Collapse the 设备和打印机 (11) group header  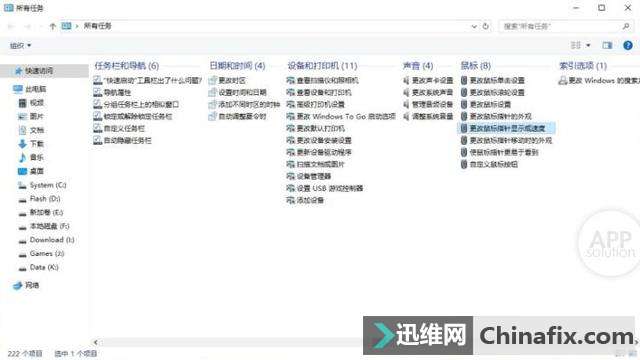[x=322, y=65]
